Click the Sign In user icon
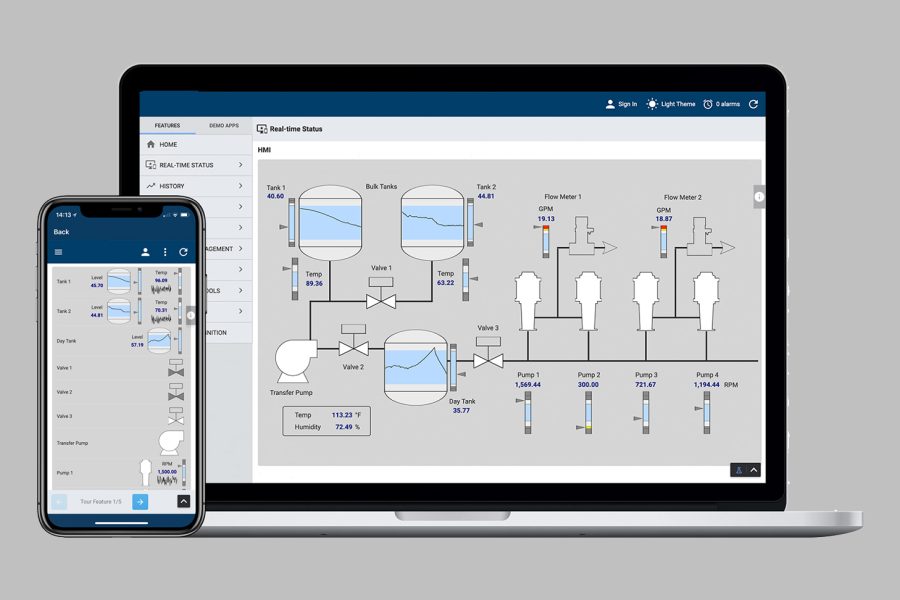 click(610, 104)
